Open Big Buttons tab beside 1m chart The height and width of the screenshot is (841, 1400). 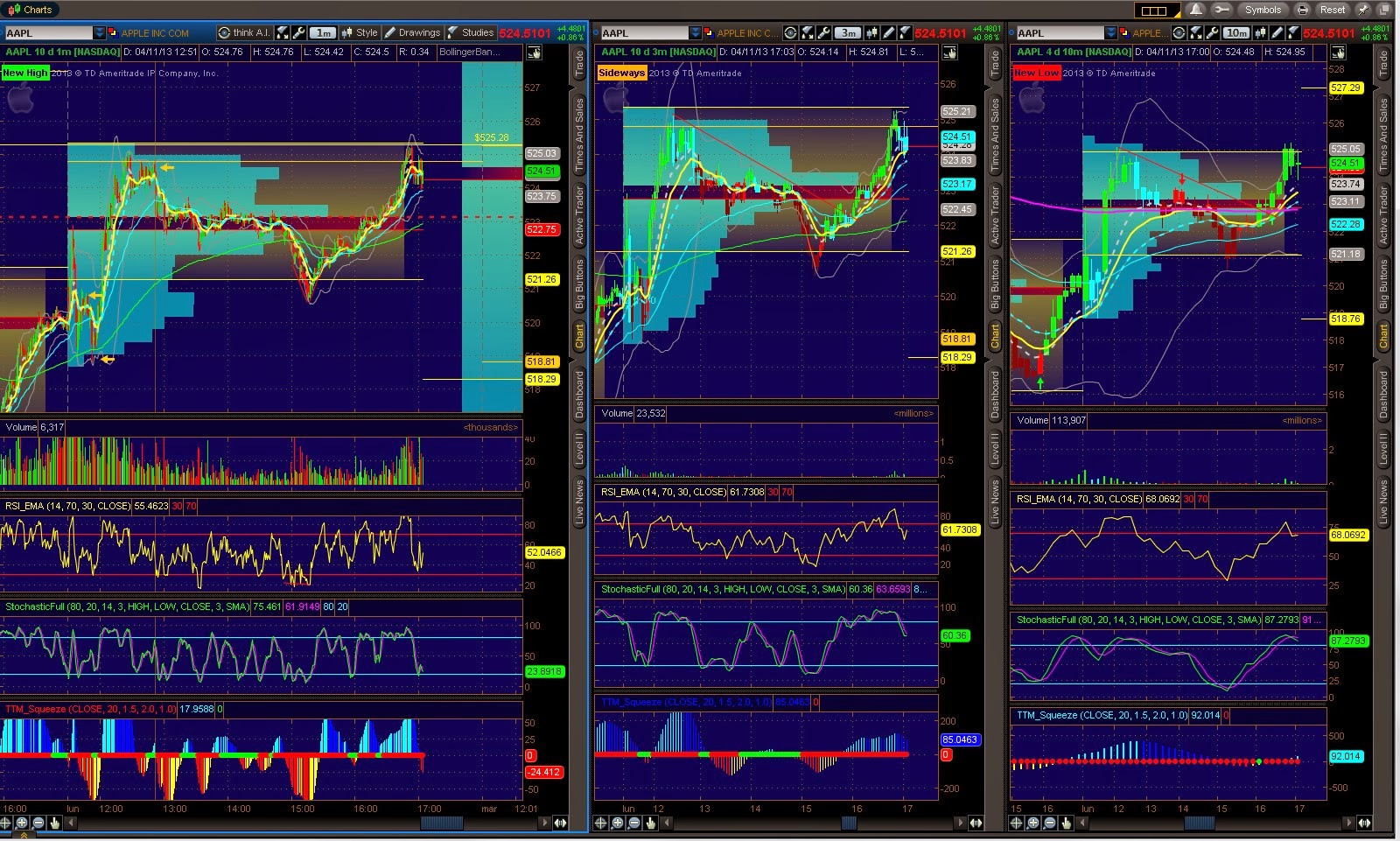coord(579,284)
